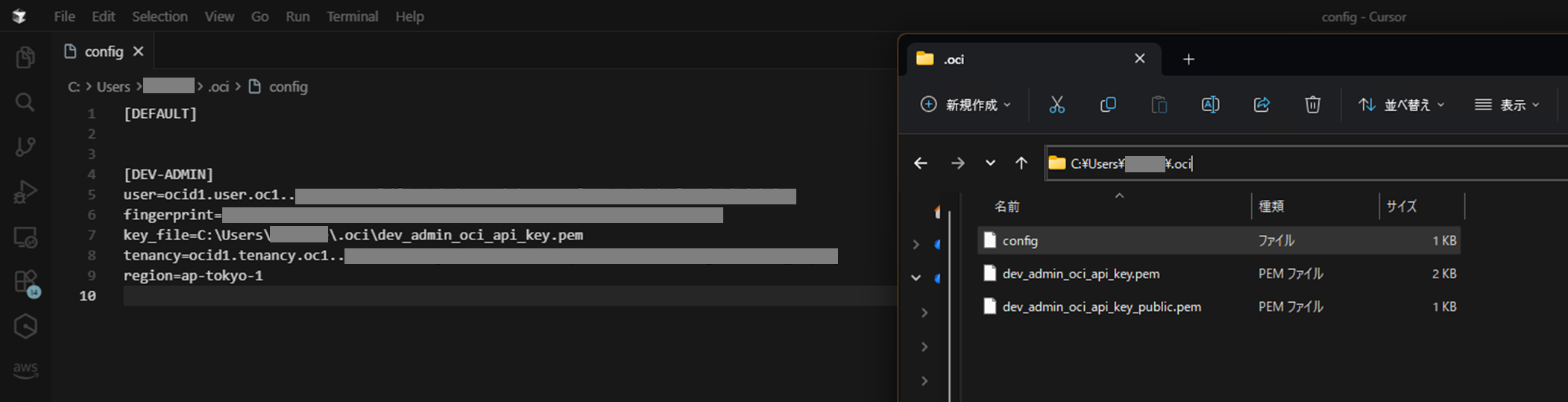Select dev_admin_oci_api_key_public.pem file
The width and height of the screenshot is (1568, 402).
[1219, 307]
